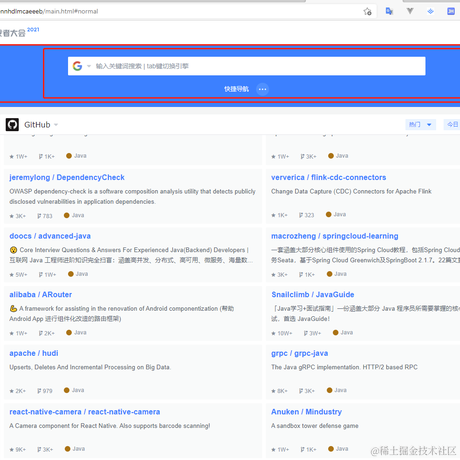Click 9K+ stars on react-native-camera card

(18, 449)
